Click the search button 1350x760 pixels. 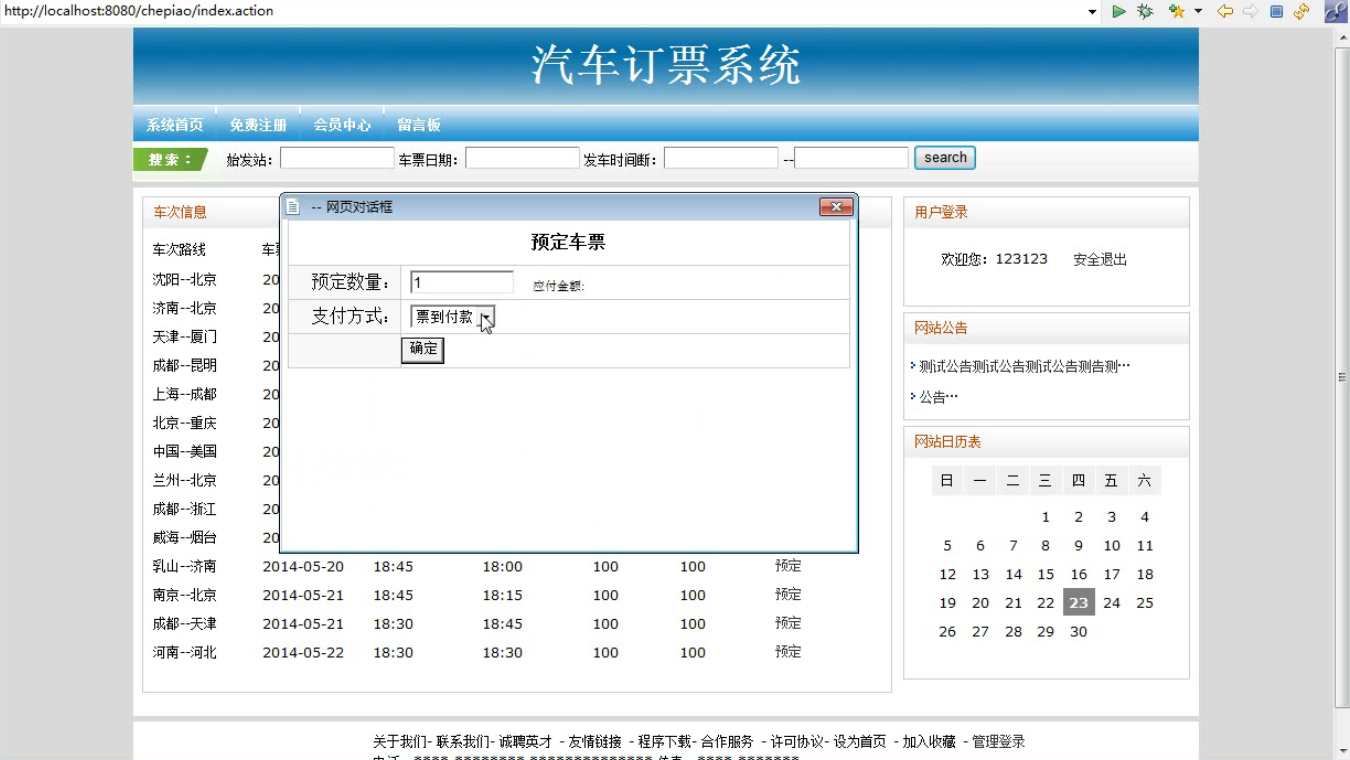(x=945, y=158)
